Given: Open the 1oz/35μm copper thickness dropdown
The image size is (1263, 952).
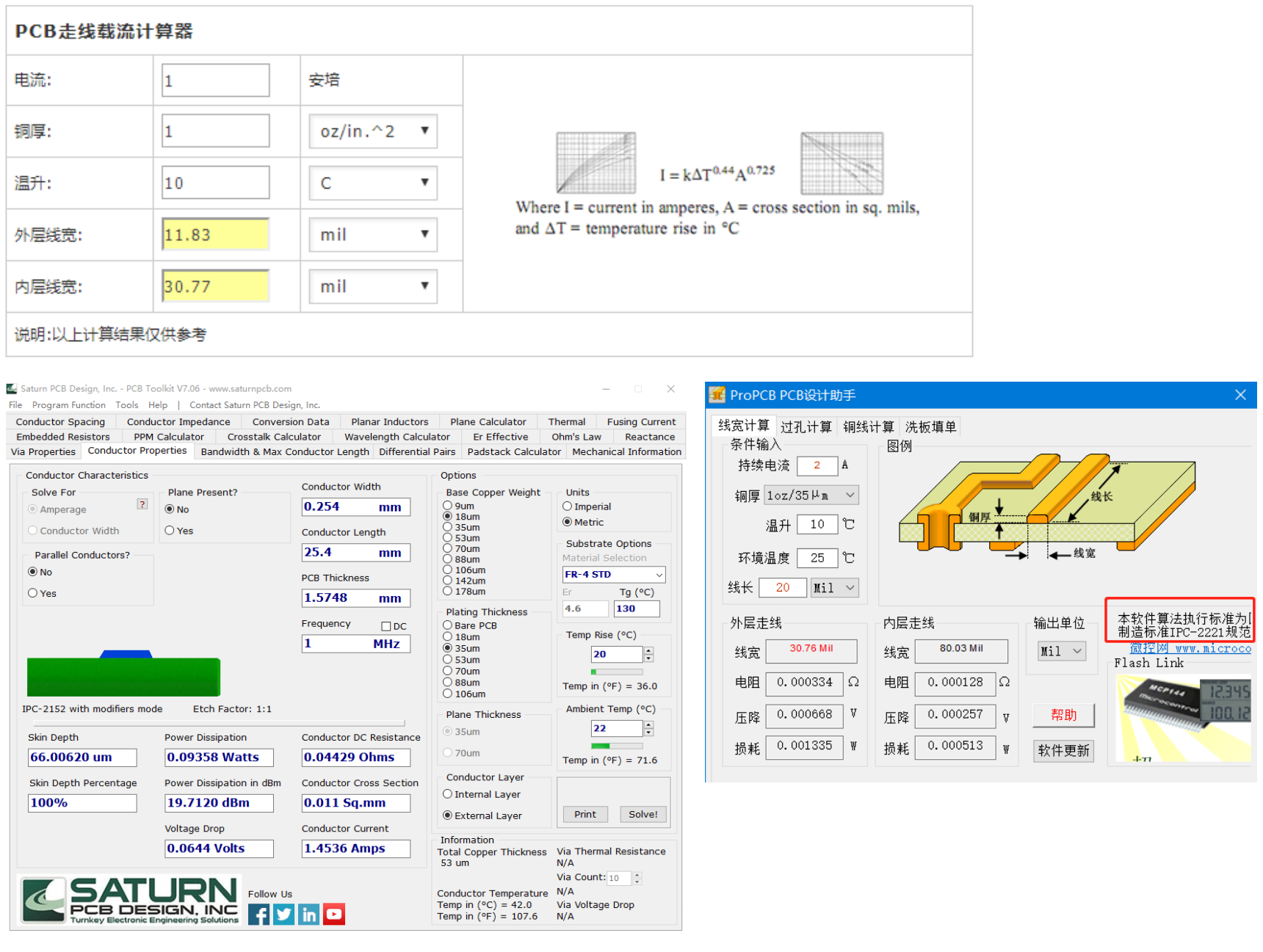Looking at the screenshot, I should (x=811, y=495).
